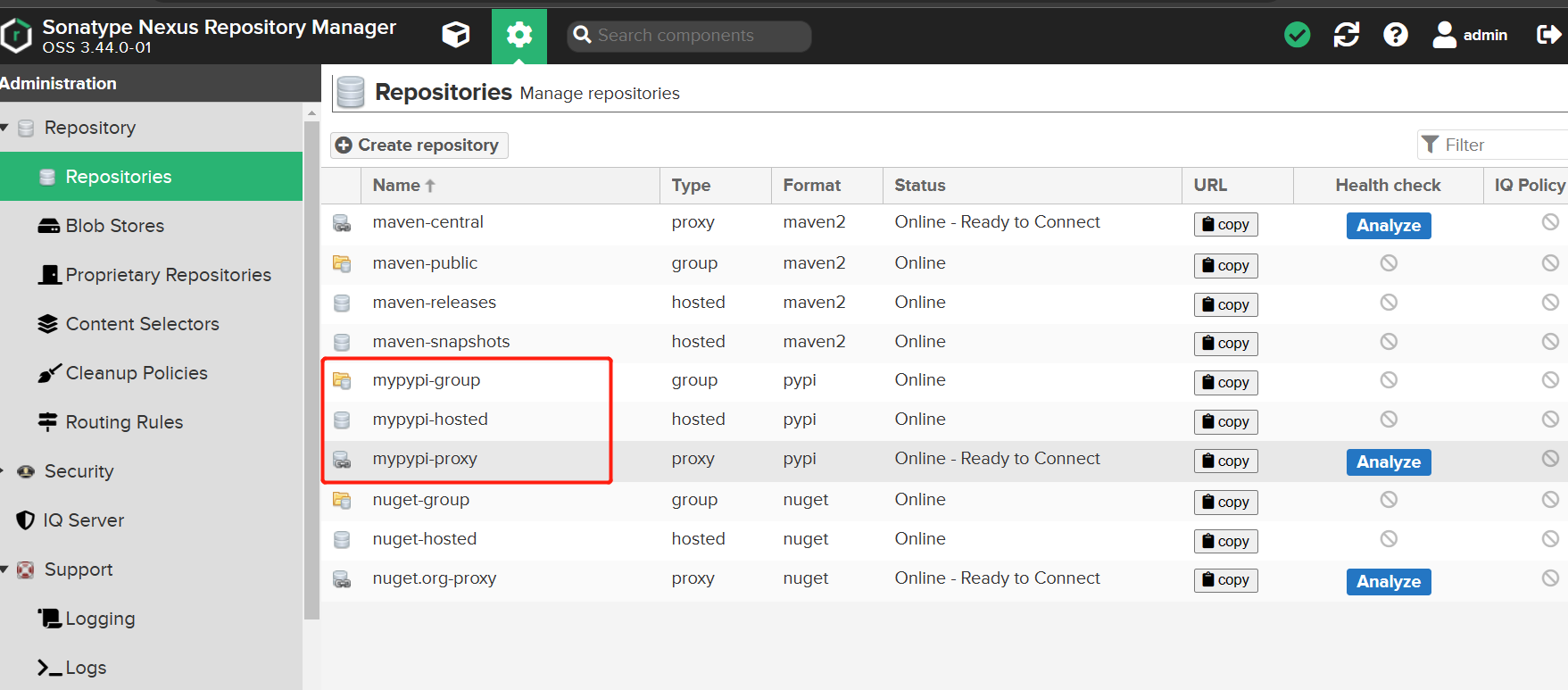This screenshot has width=1568, height=690.
Task: Select Cleanup Policies menu item
Action: click(x=136, y=373)
